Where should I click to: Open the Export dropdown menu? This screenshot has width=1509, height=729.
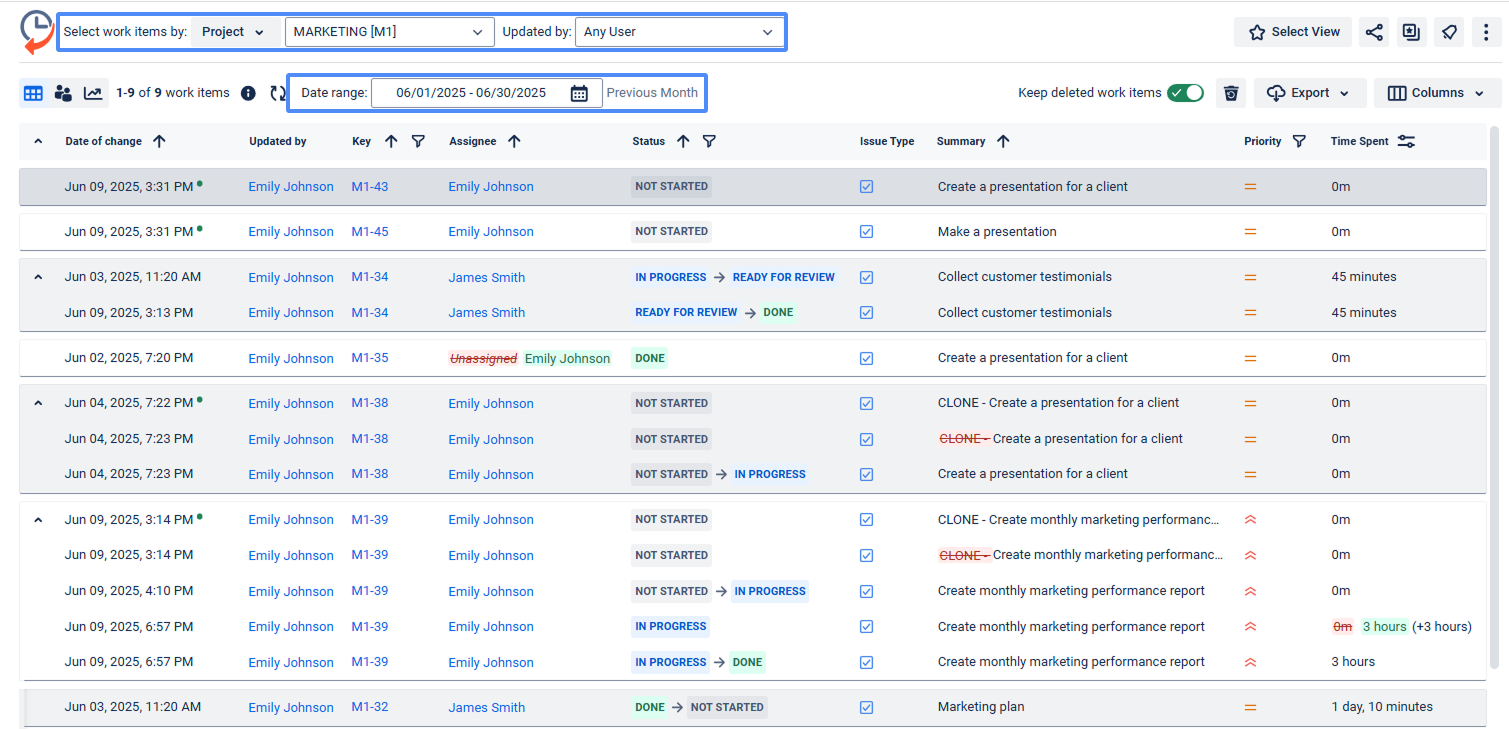coord(1309,92)
